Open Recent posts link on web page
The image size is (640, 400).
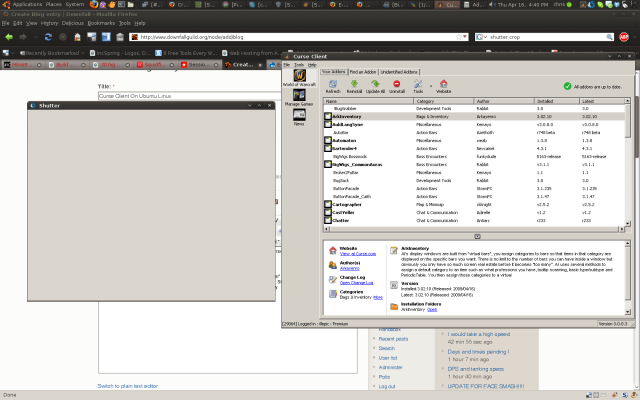[393, 339]
